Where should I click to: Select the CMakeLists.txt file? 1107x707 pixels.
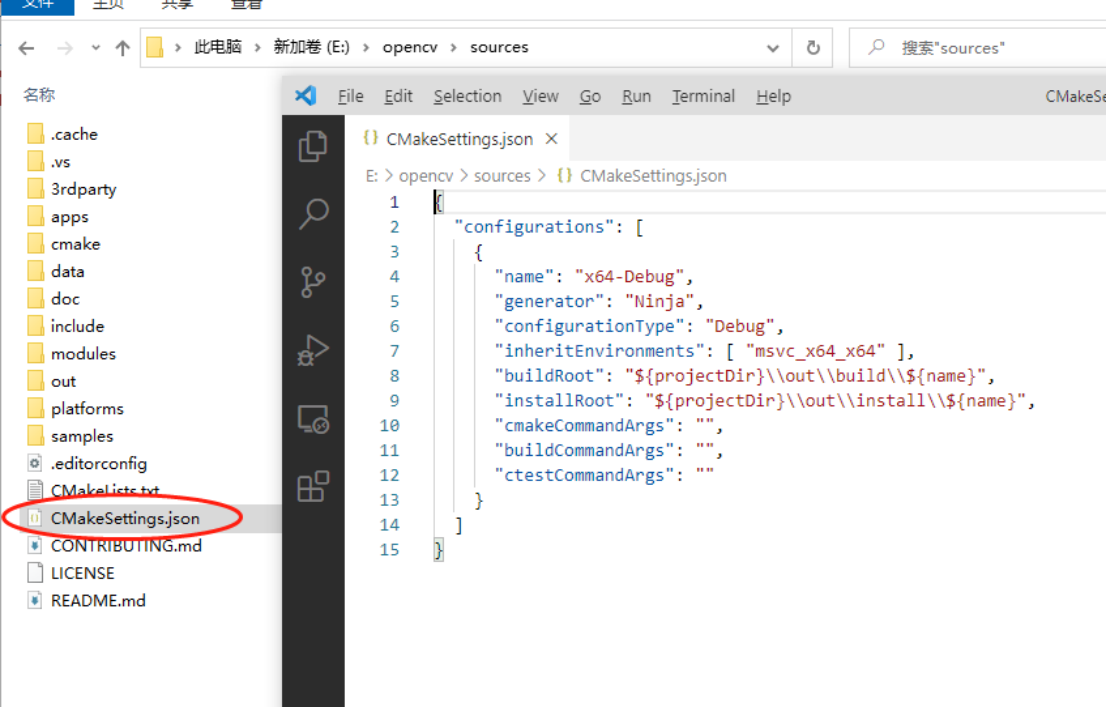(104, 491)
